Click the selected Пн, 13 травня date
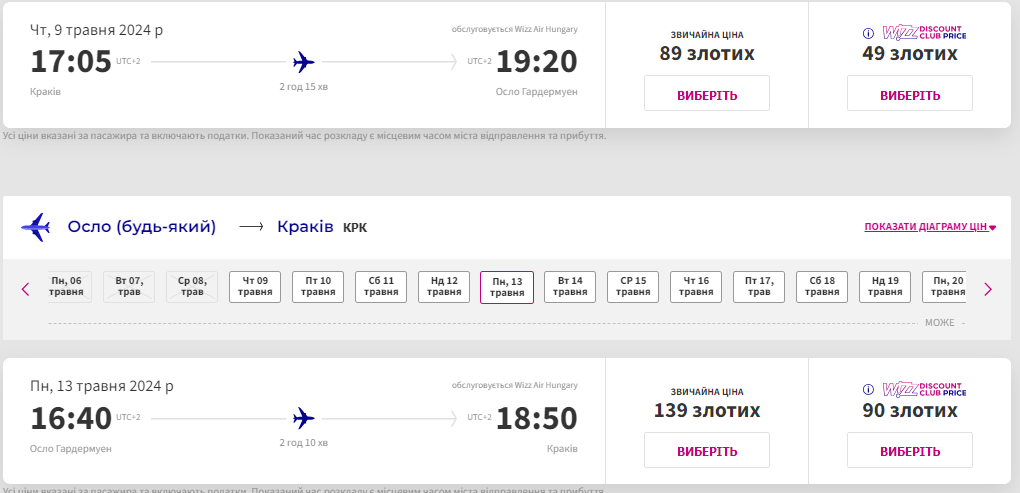Image resolution: width=1020 pixels, height=493 pixels. 507,287
